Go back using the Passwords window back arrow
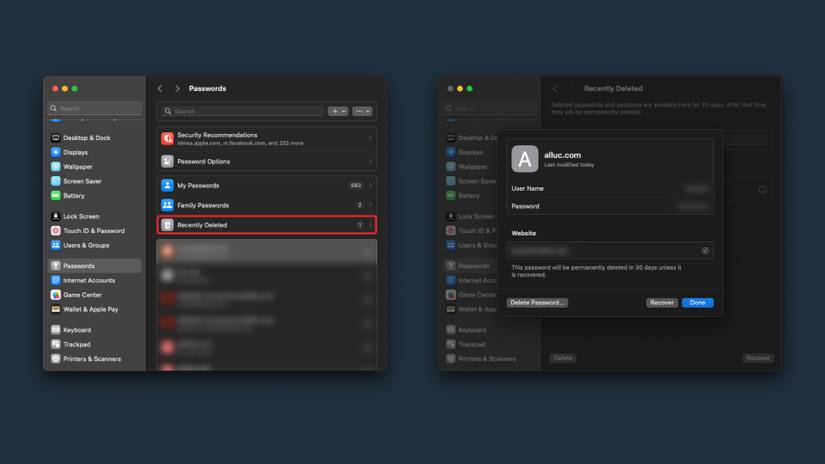Image resolution: width=825 pixels, height=464 pixels. (x=160, y=88)
